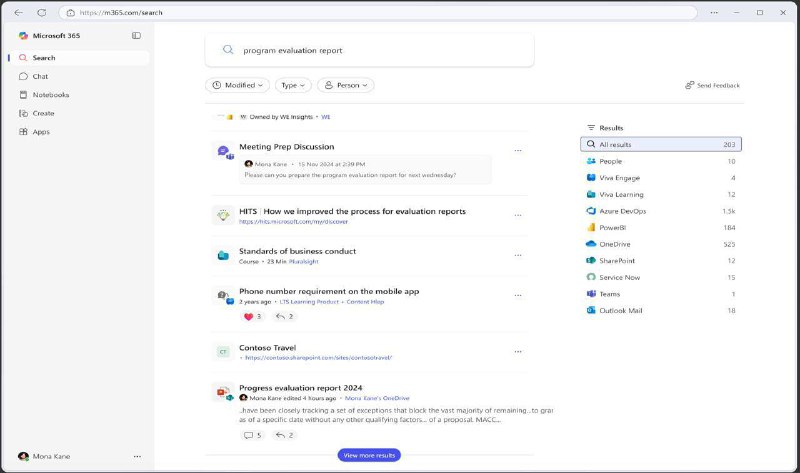Open more options for Phone number requirement result
The height and width of the screenshot is (473, 800).
tap(518, 295)
